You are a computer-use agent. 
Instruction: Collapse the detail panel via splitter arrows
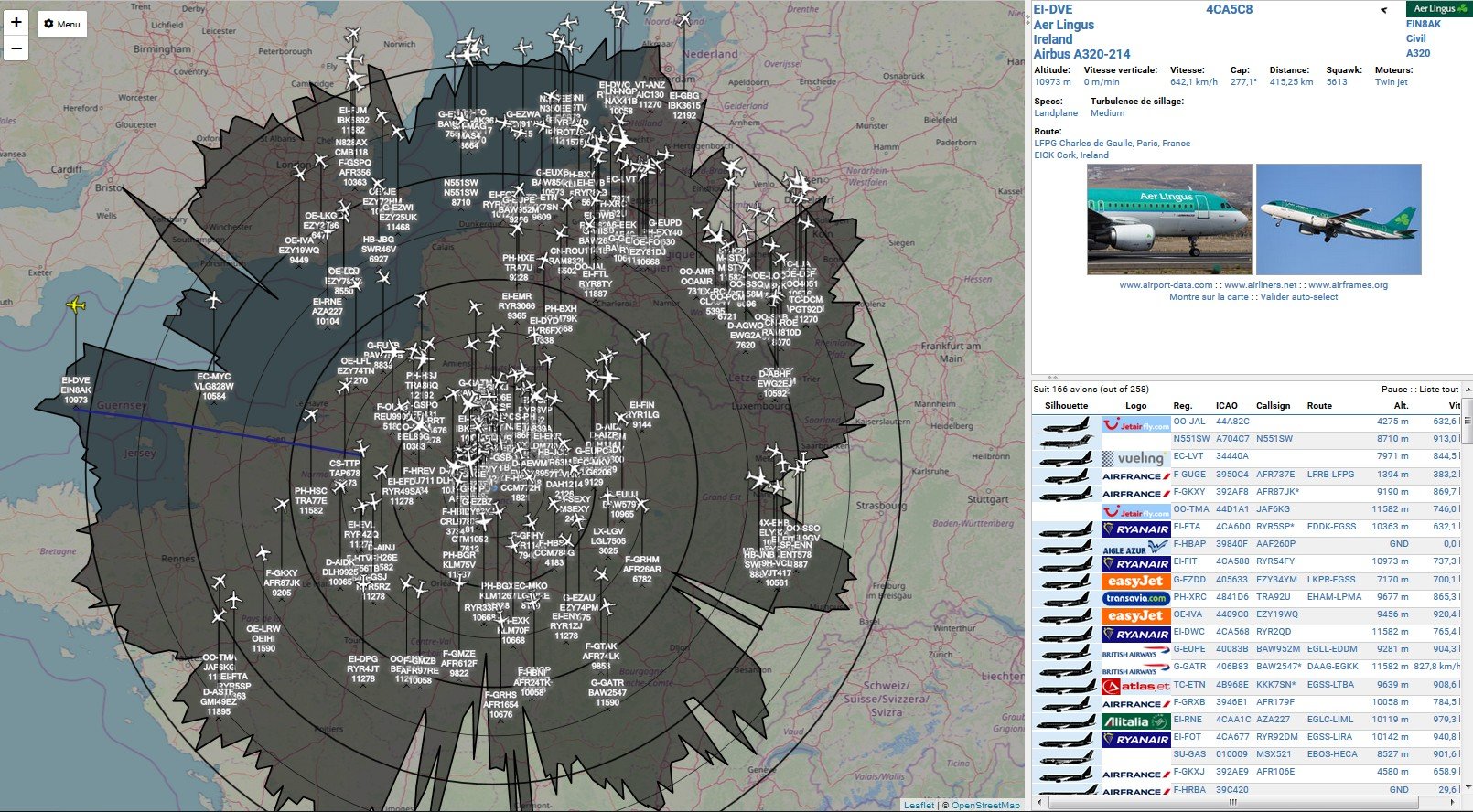pyautogui.click(x=1052, y=377)
